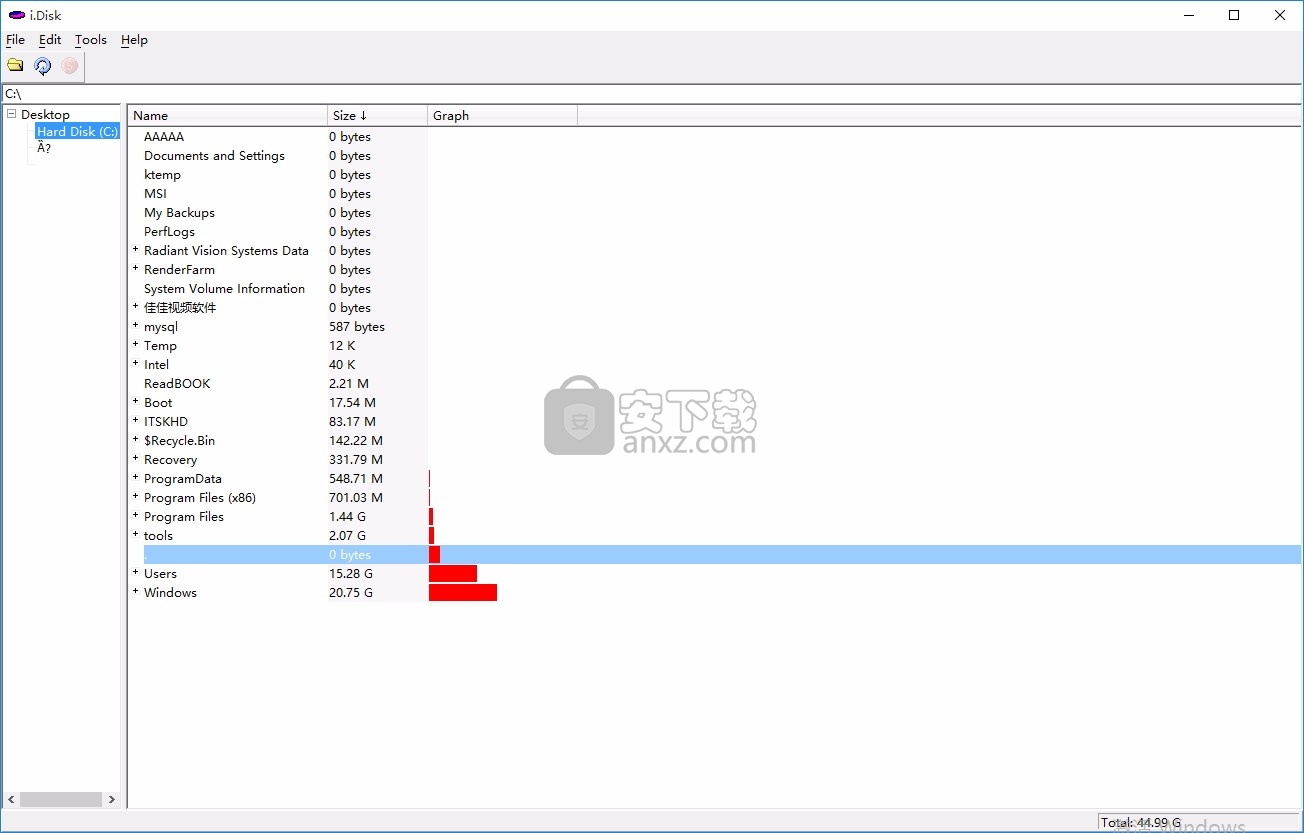Click the tree panel scroll left arrow
The width and height of the screenshot is (1304, 833).
(x=11, y=799)
